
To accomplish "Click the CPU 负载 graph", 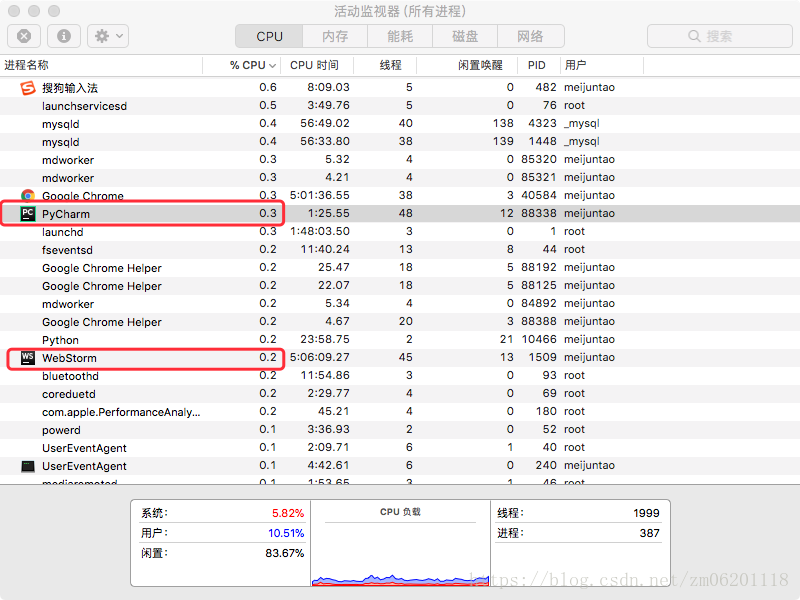I will pos(401,555).
